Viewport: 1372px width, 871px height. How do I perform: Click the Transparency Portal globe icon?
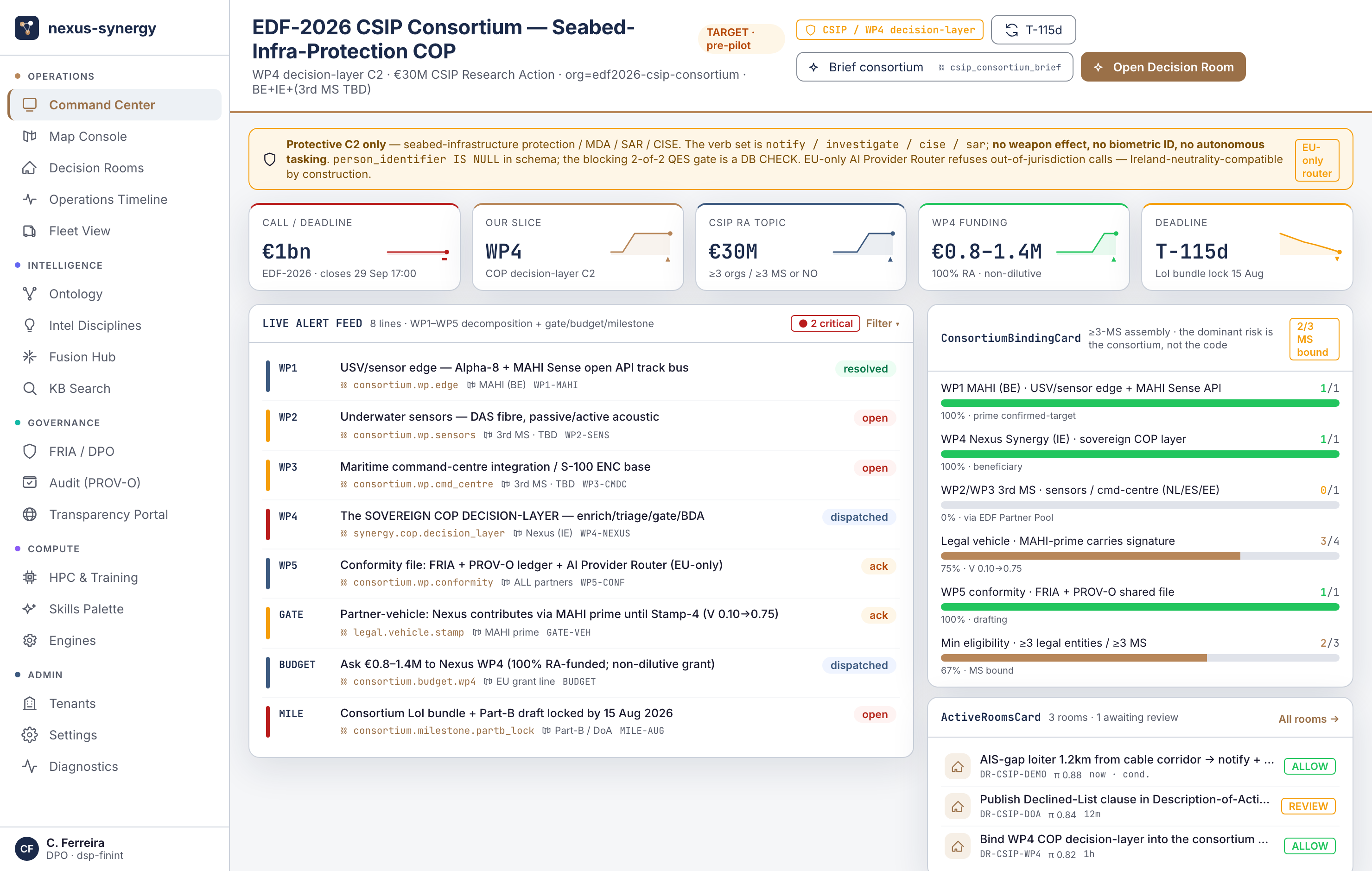(30, 514)
